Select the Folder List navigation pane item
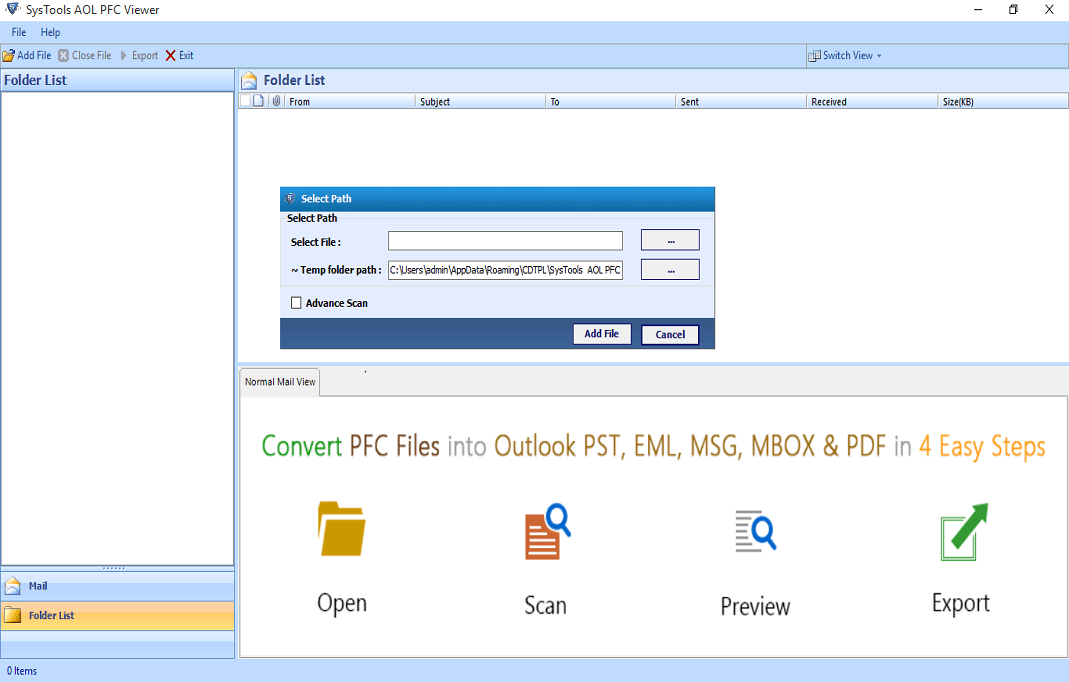The image size is (1069, 682). (x=118, y=615)
